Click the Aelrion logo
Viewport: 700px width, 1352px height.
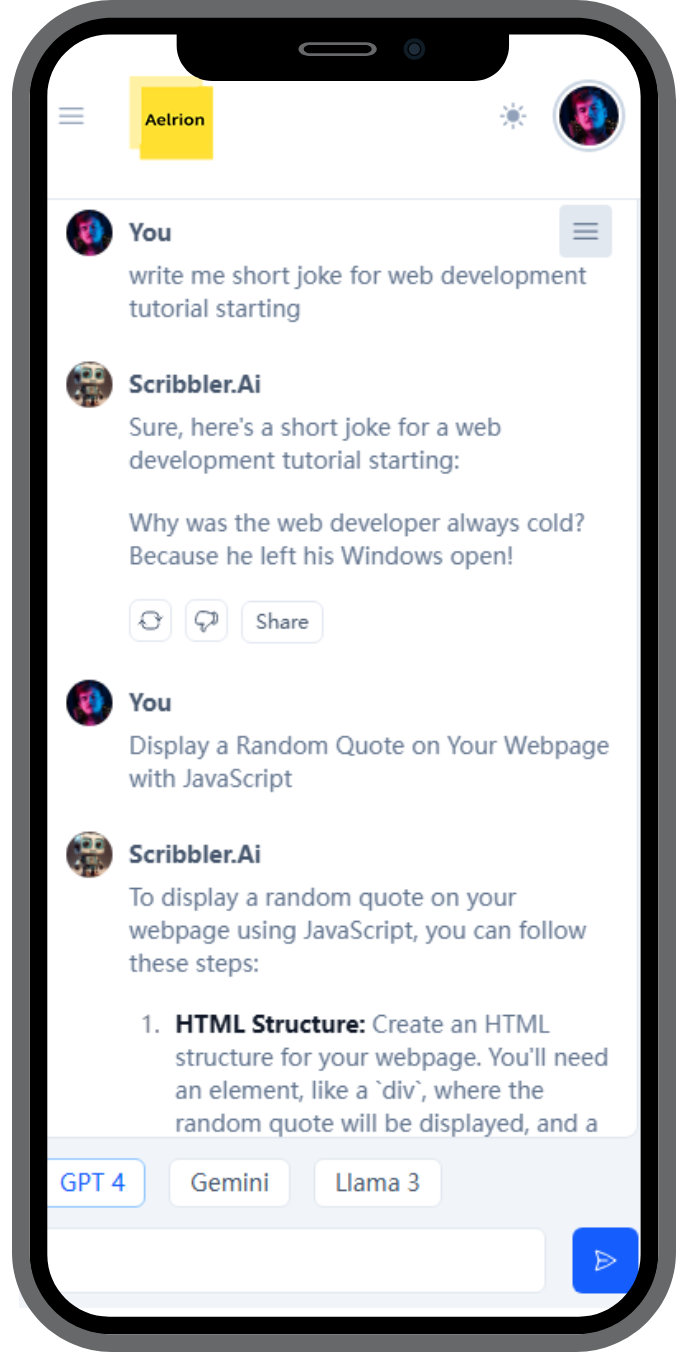173,121
